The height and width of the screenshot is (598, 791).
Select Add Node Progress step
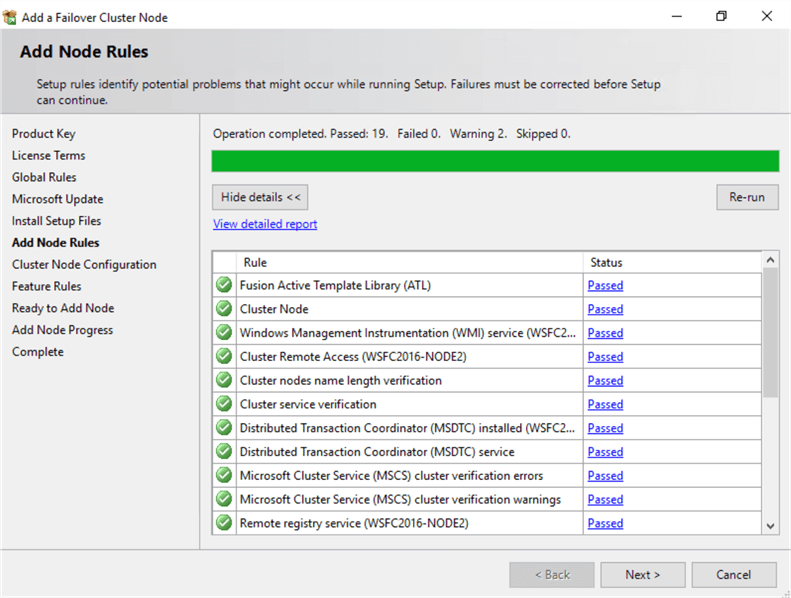coord(63,330)
